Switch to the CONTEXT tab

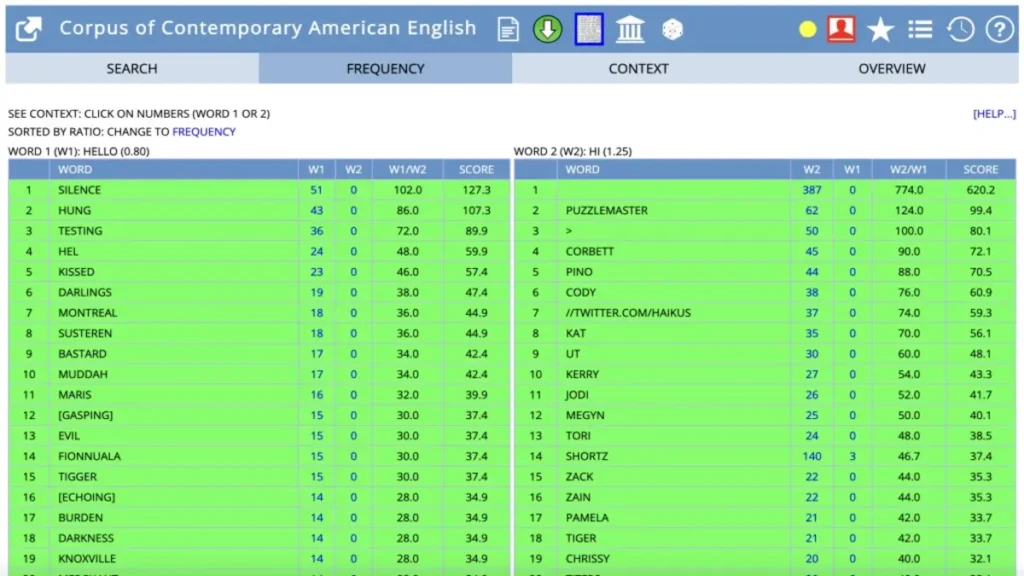(638, 69)
